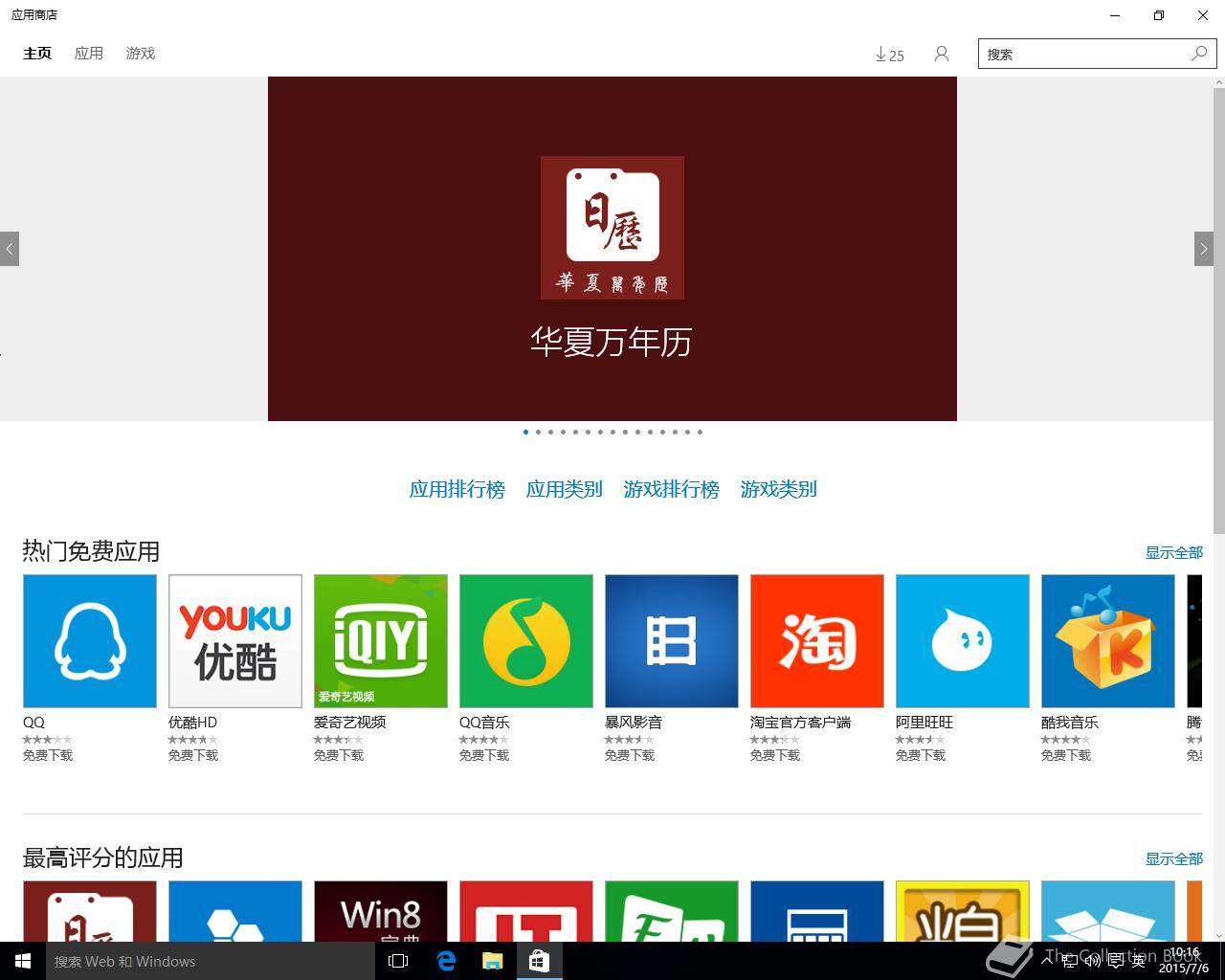Click the user account icon

tap(942, 55)
